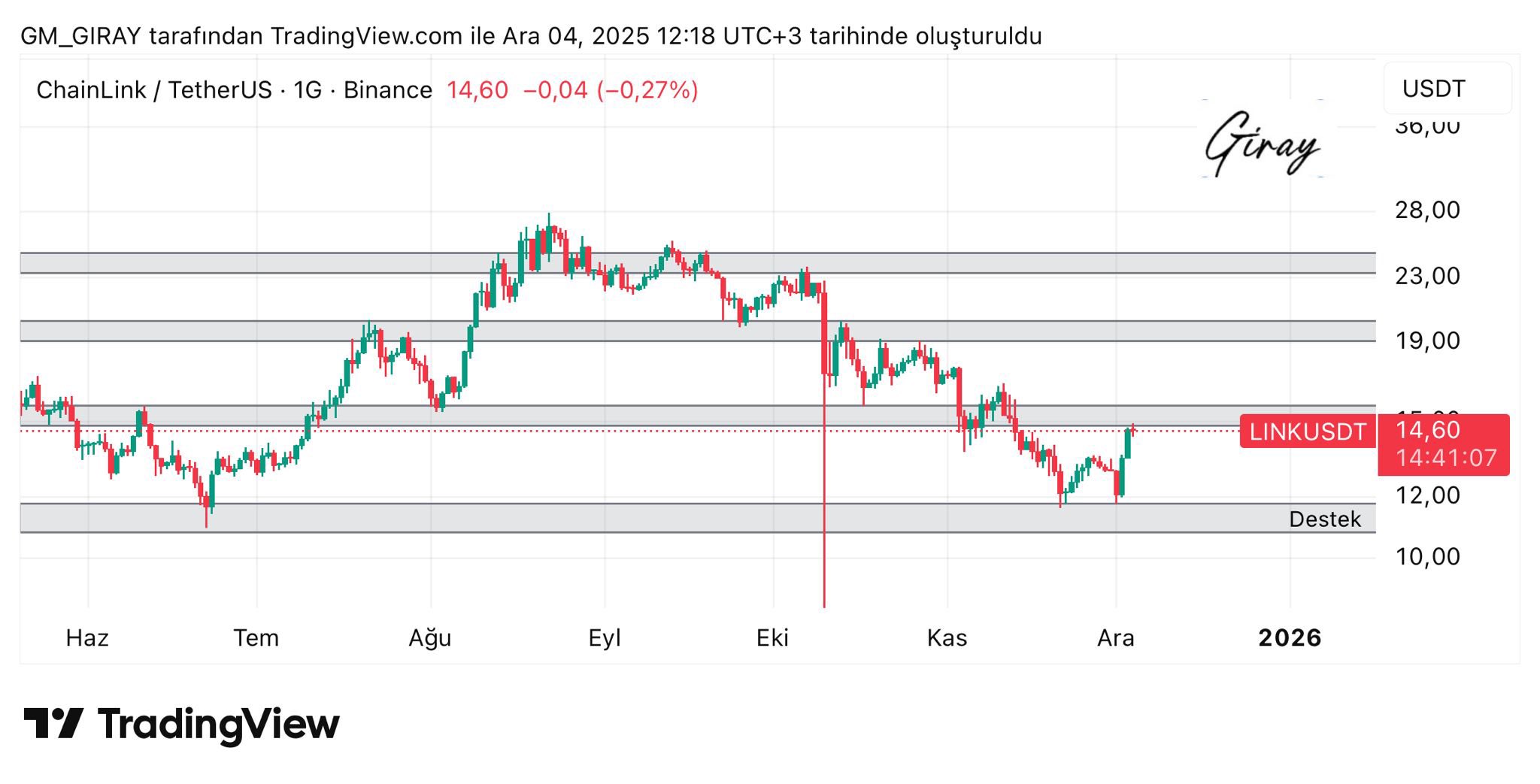
Task: Click the 23,00 price axis label
Action: [x=1427, y=276]
